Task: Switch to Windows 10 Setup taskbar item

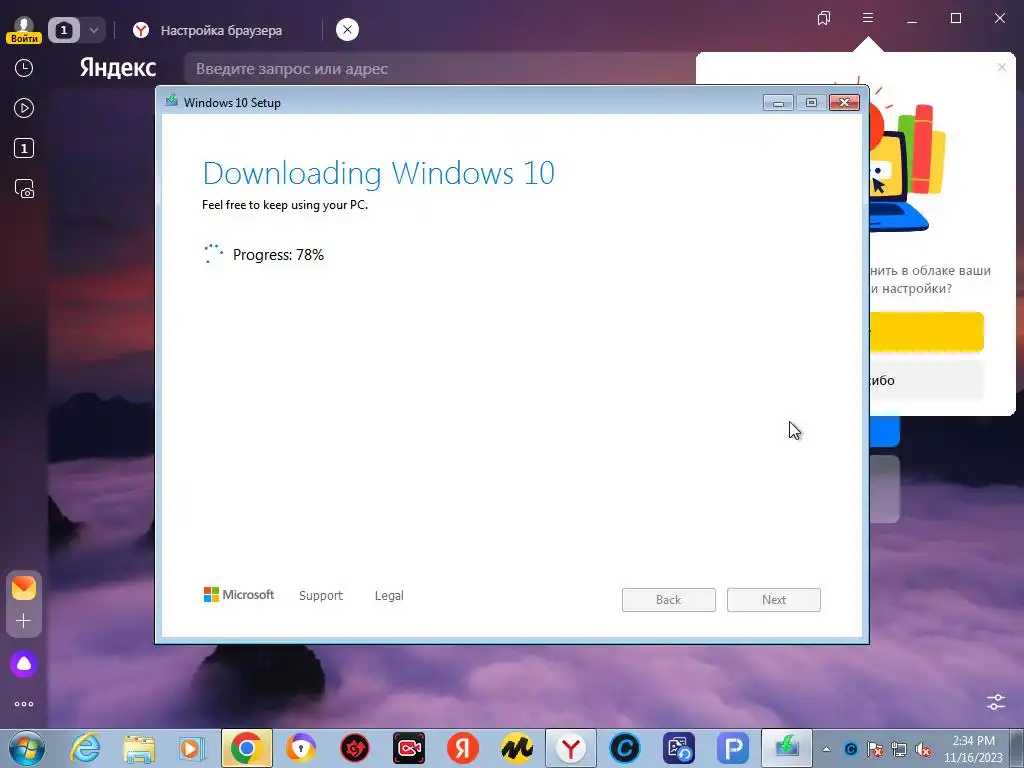Action: (787, 748)
